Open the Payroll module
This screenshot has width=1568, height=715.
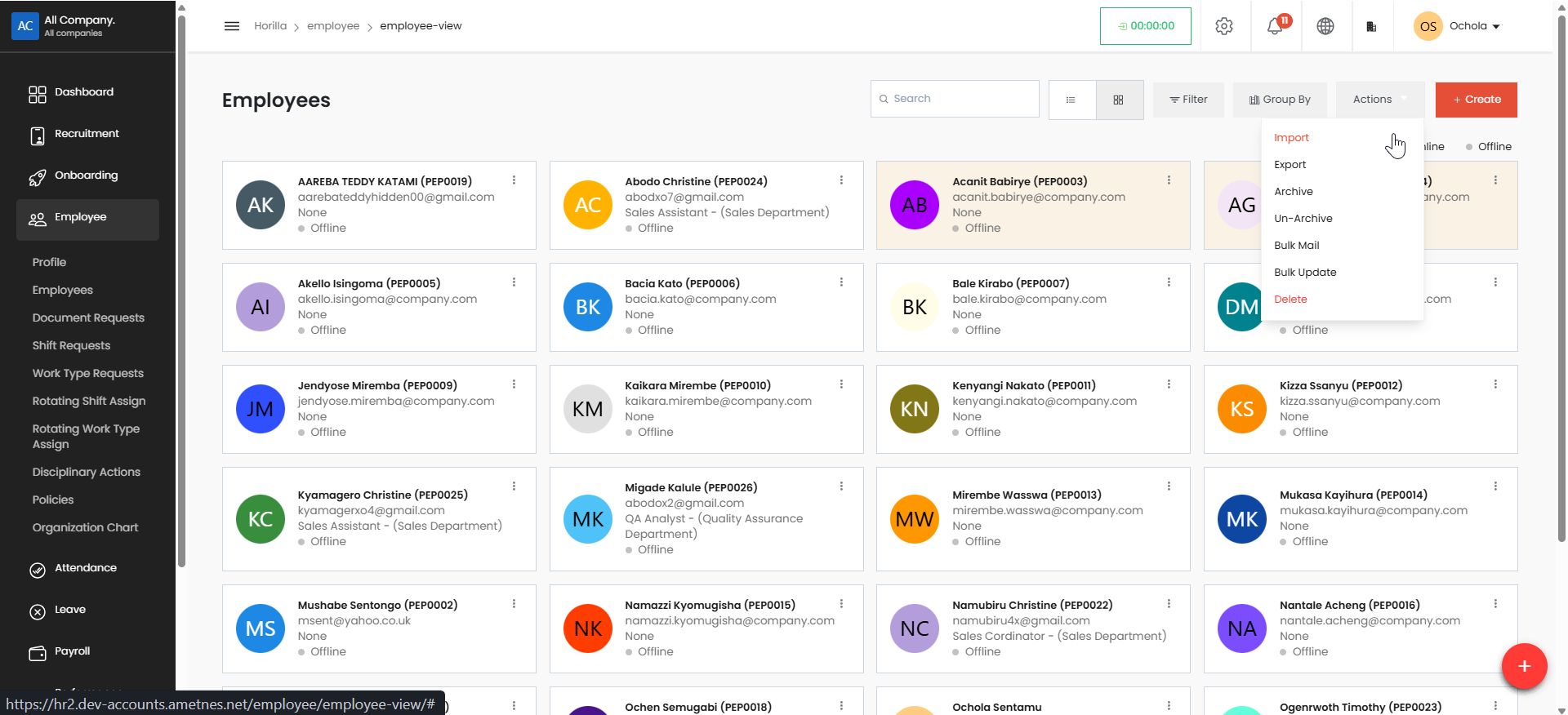pyautogui.click(x=87, y=651)
